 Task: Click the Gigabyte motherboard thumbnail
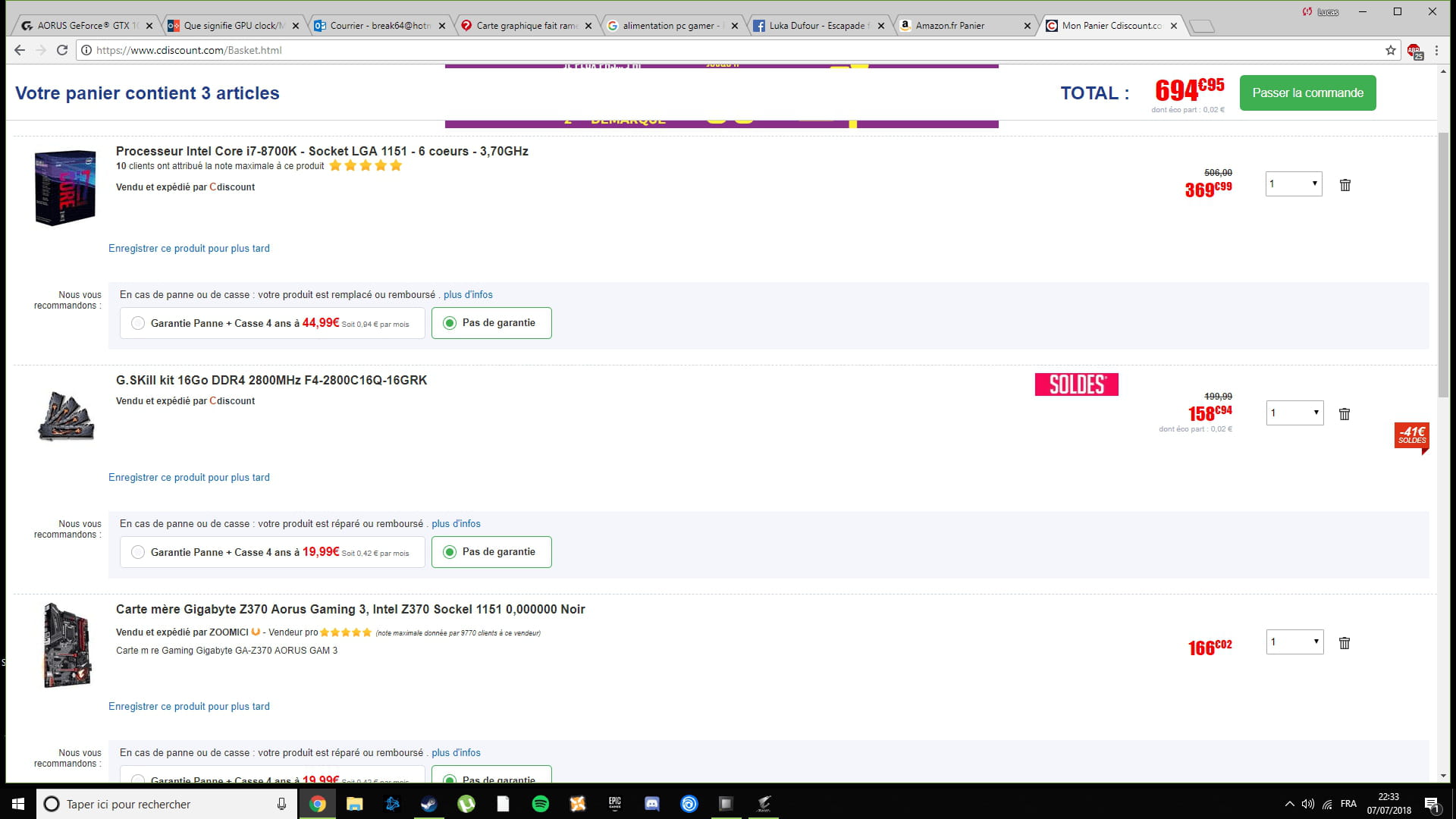(67, 645)
